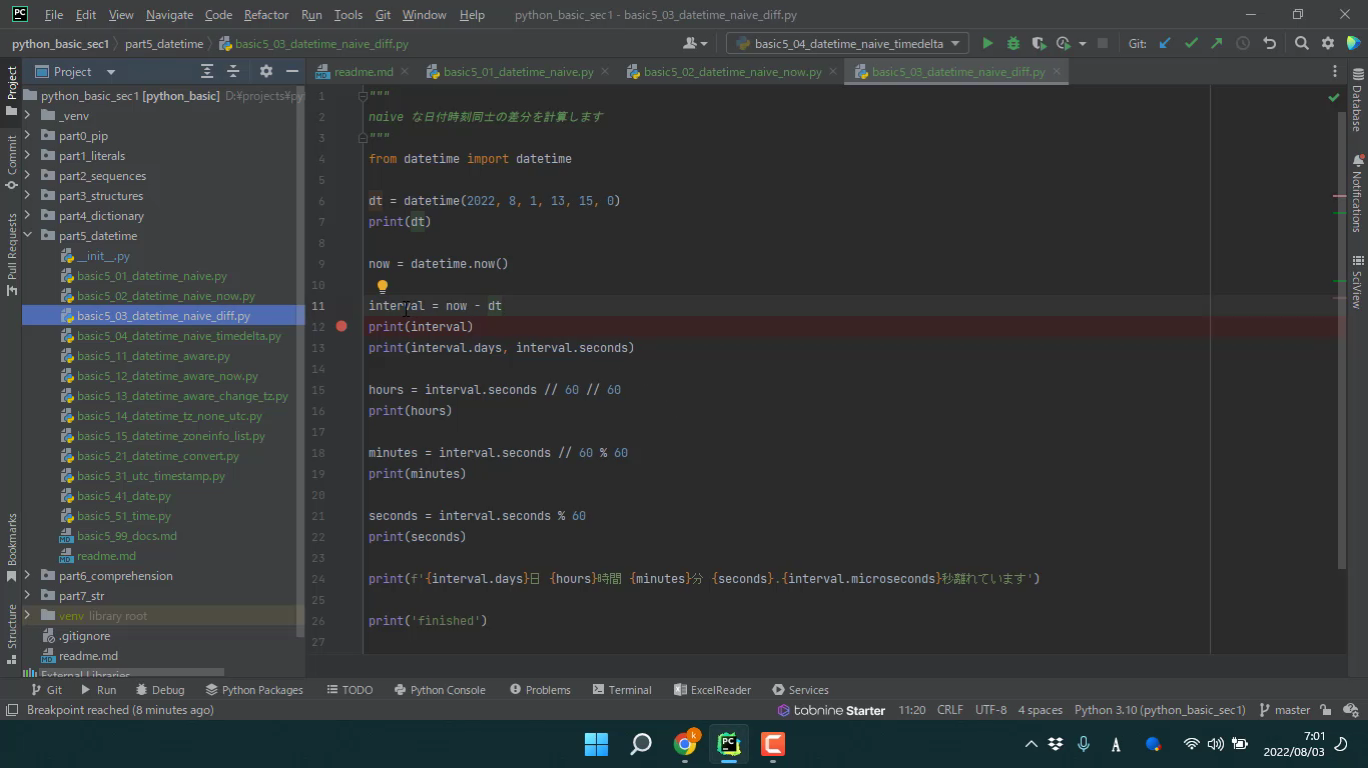Expand all in Project panel

point(207,71)
